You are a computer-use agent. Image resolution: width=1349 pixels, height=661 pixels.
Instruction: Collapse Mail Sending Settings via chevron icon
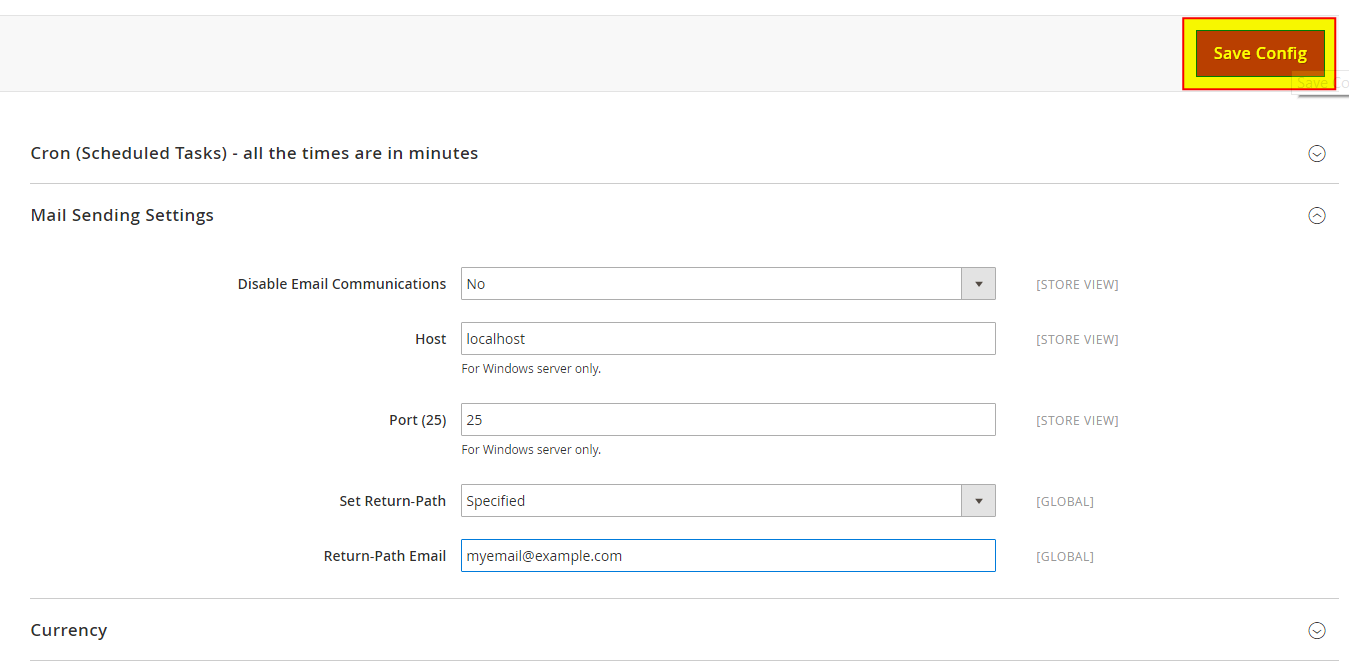[x=1317, y=216]
